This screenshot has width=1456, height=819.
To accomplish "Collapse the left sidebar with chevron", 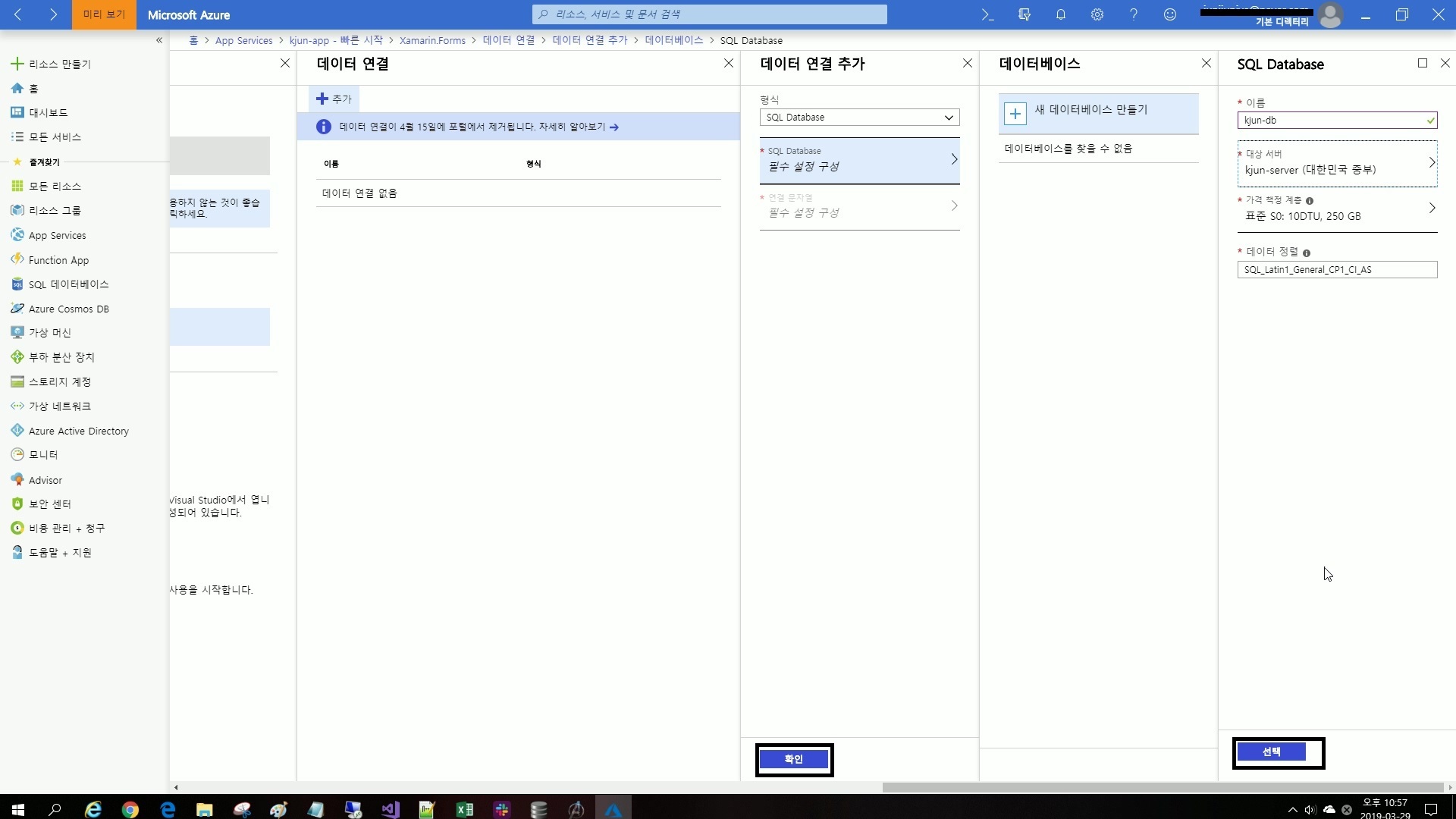I will point(159,40).
